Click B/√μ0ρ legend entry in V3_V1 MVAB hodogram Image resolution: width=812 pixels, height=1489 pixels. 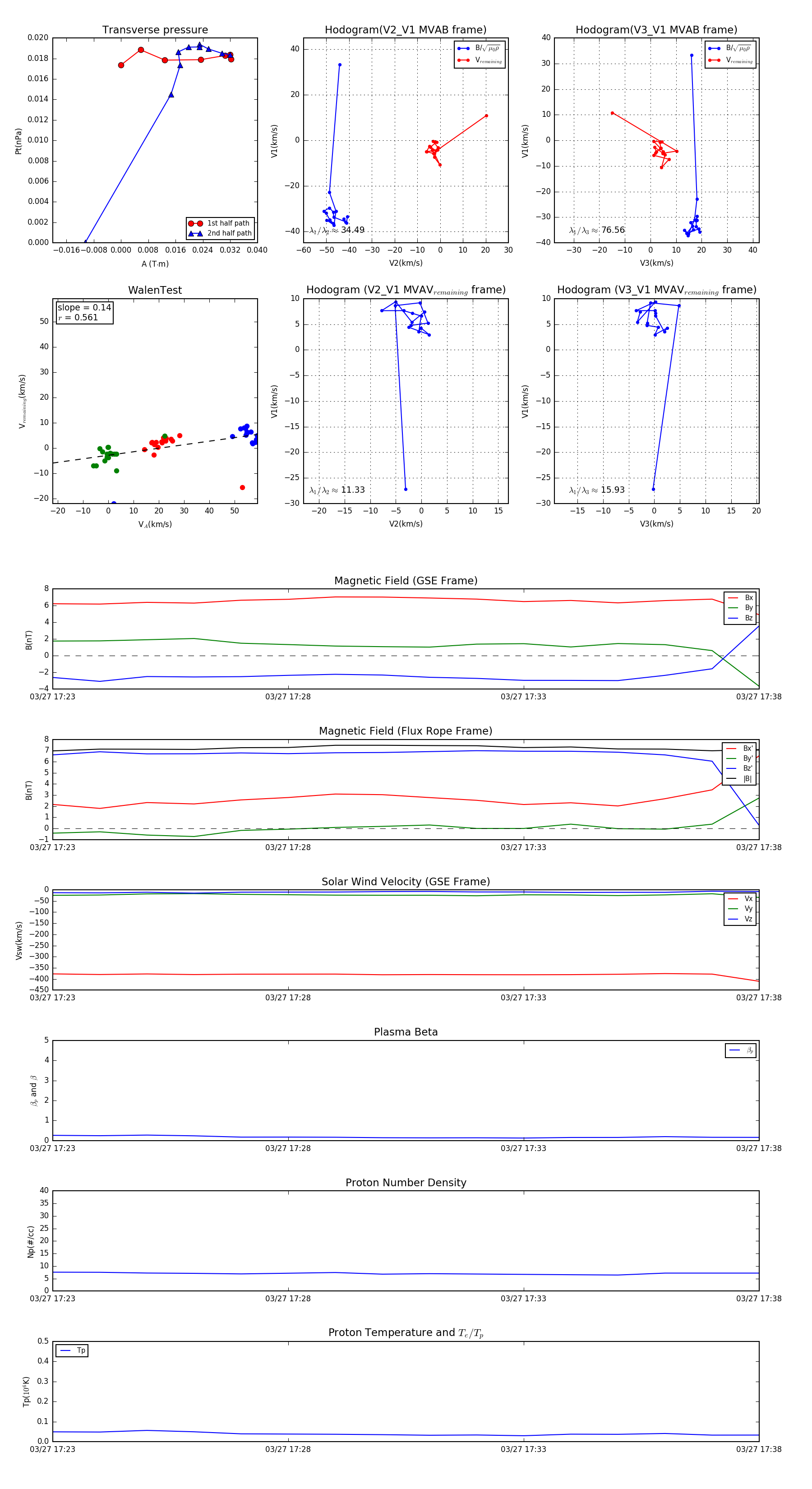[730, 49]
